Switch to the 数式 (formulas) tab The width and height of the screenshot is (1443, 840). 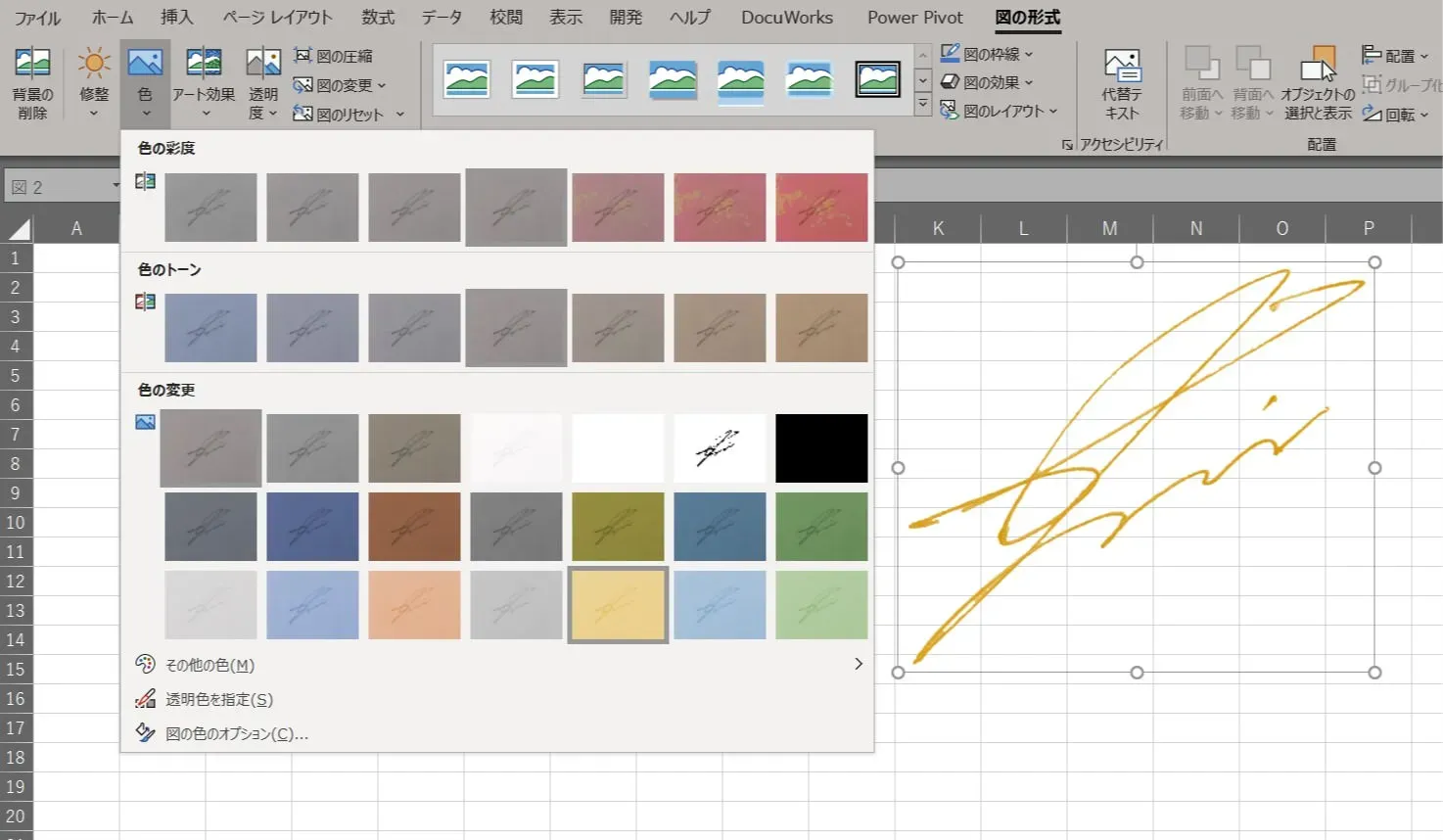(378, 18)
